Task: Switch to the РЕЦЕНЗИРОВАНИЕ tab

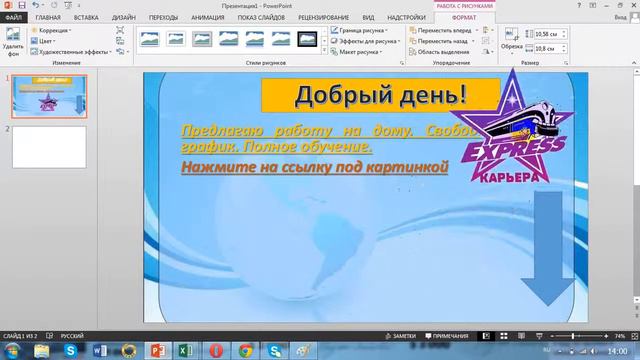Action: pyautogui.click(x=323, y=18)
